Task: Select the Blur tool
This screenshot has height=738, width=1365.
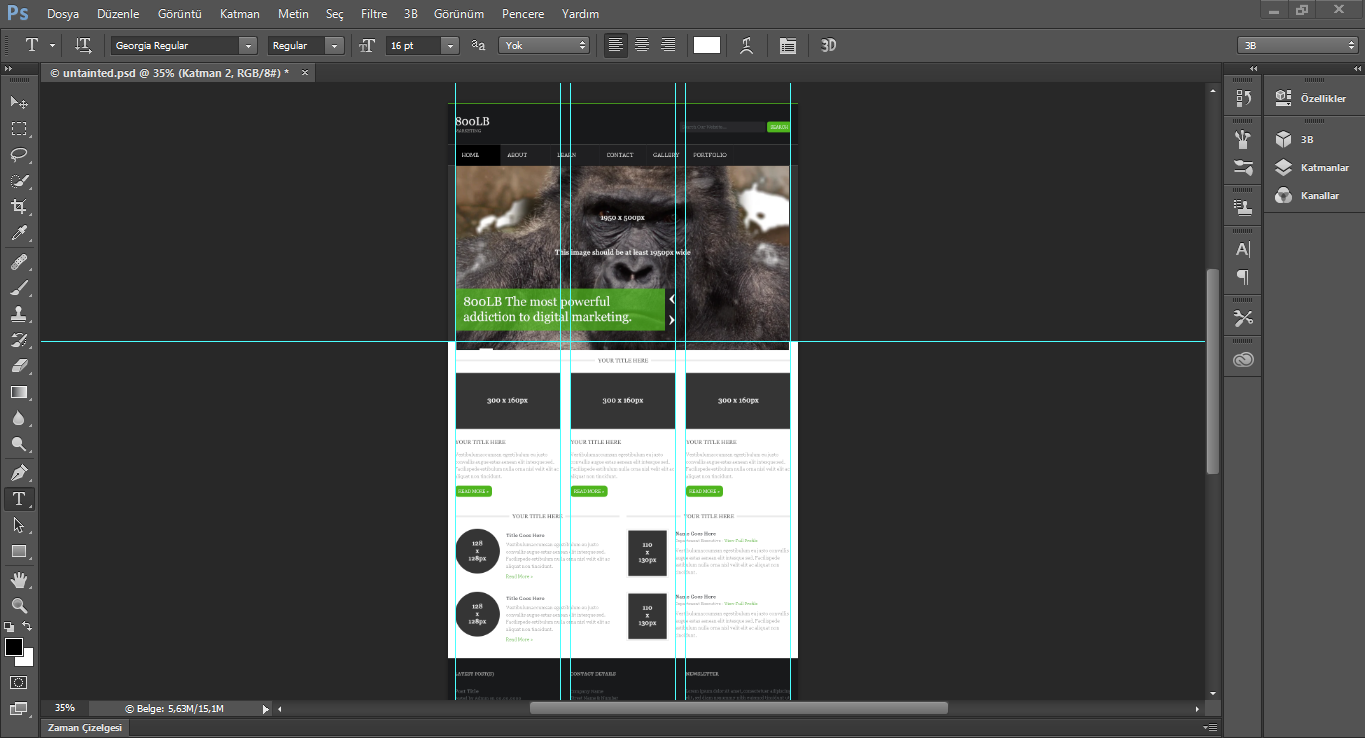Action: point(19,418)
